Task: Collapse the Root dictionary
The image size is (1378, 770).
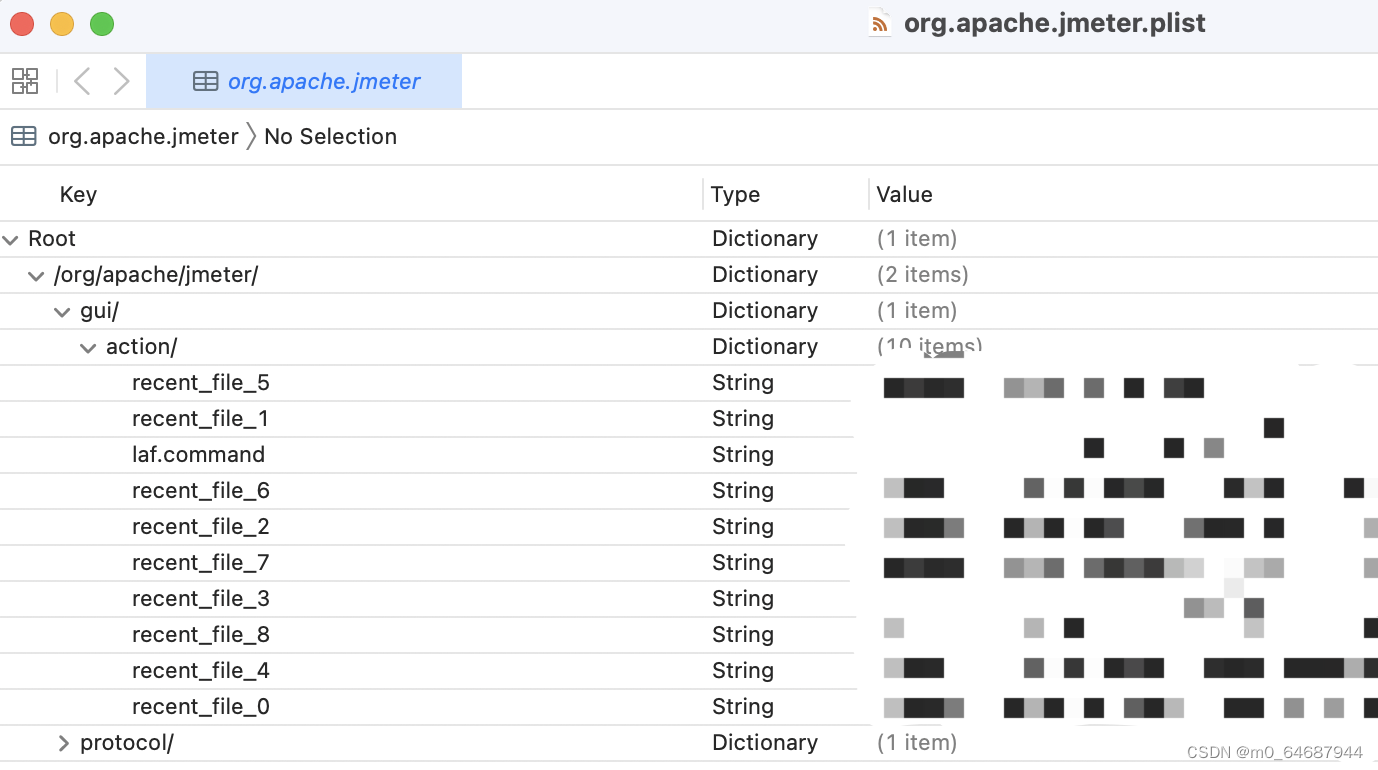Action: click(x=11, y=239)
